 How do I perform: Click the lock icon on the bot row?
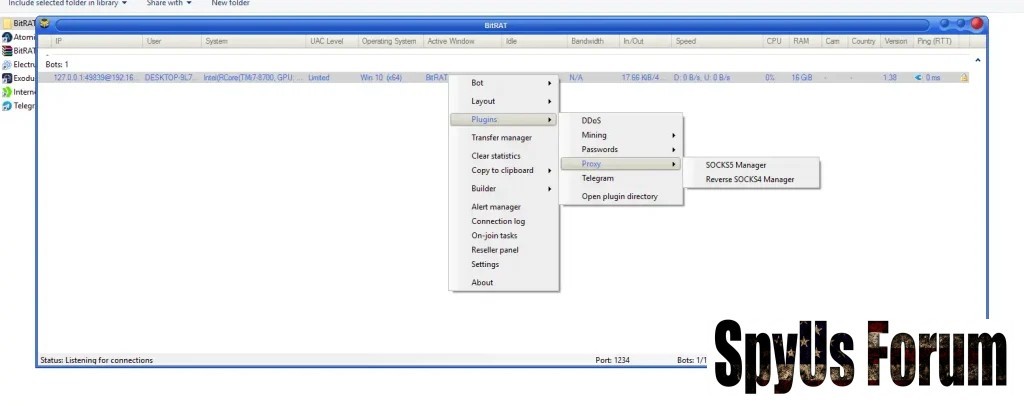coord(964,77)
